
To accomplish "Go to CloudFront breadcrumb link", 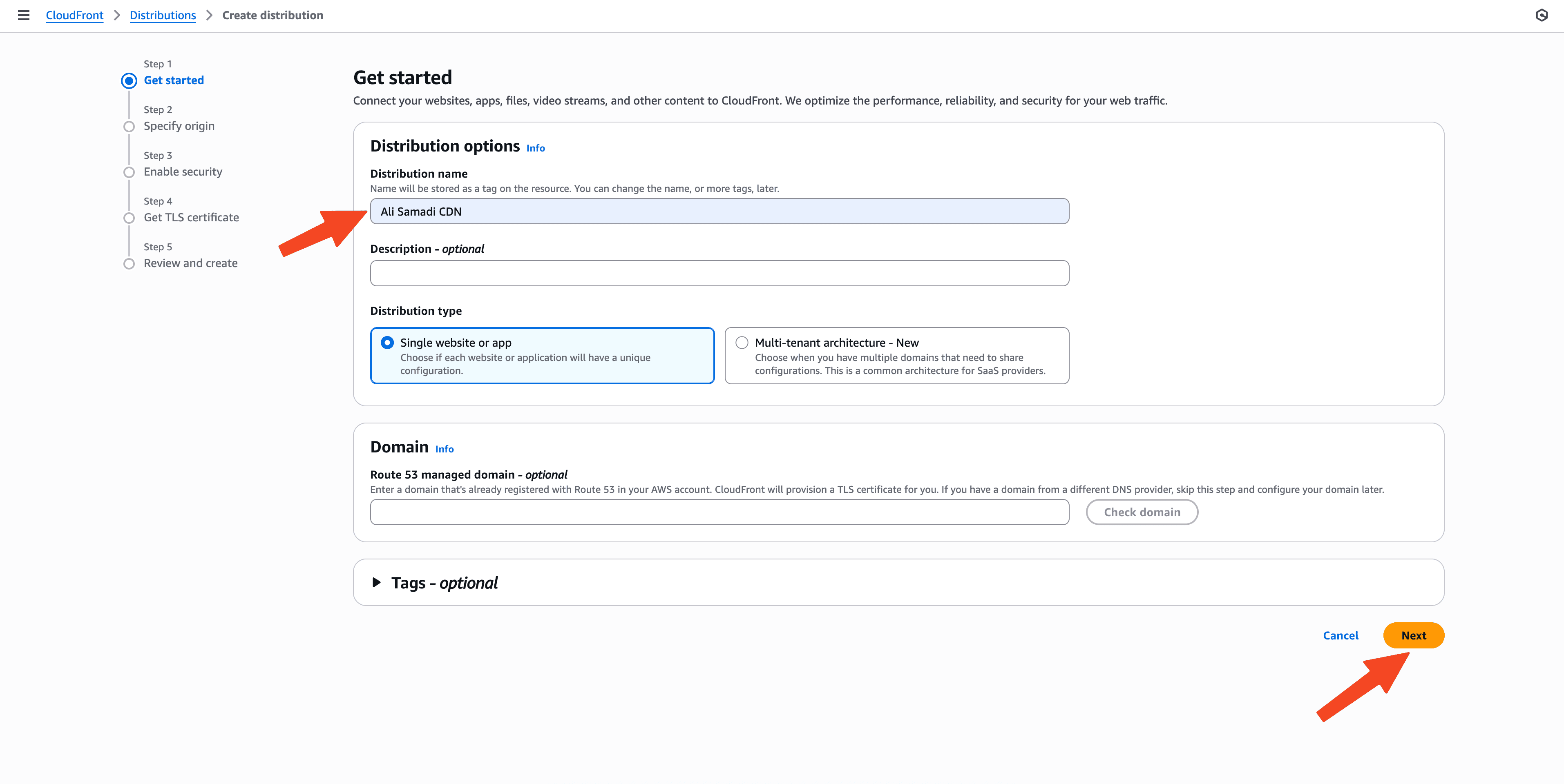I will point(75,15).
